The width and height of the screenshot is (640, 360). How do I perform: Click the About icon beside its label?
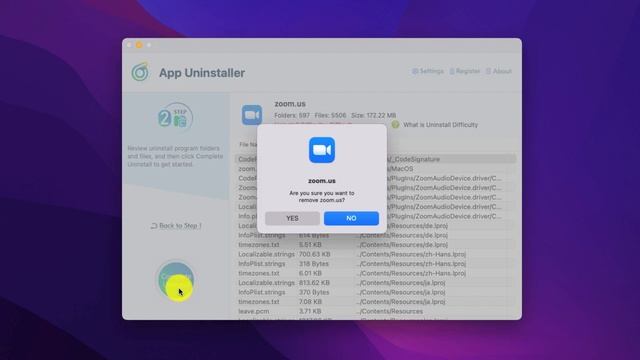pyautogui.click(x=488, y=71)
